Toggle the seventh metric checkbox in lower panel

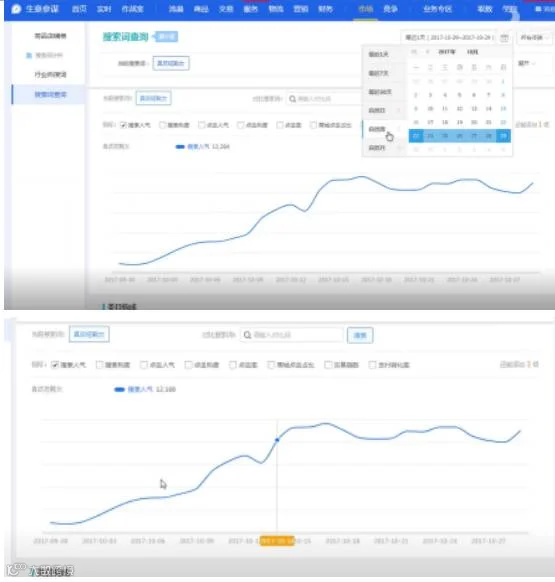tap(328, 365)
